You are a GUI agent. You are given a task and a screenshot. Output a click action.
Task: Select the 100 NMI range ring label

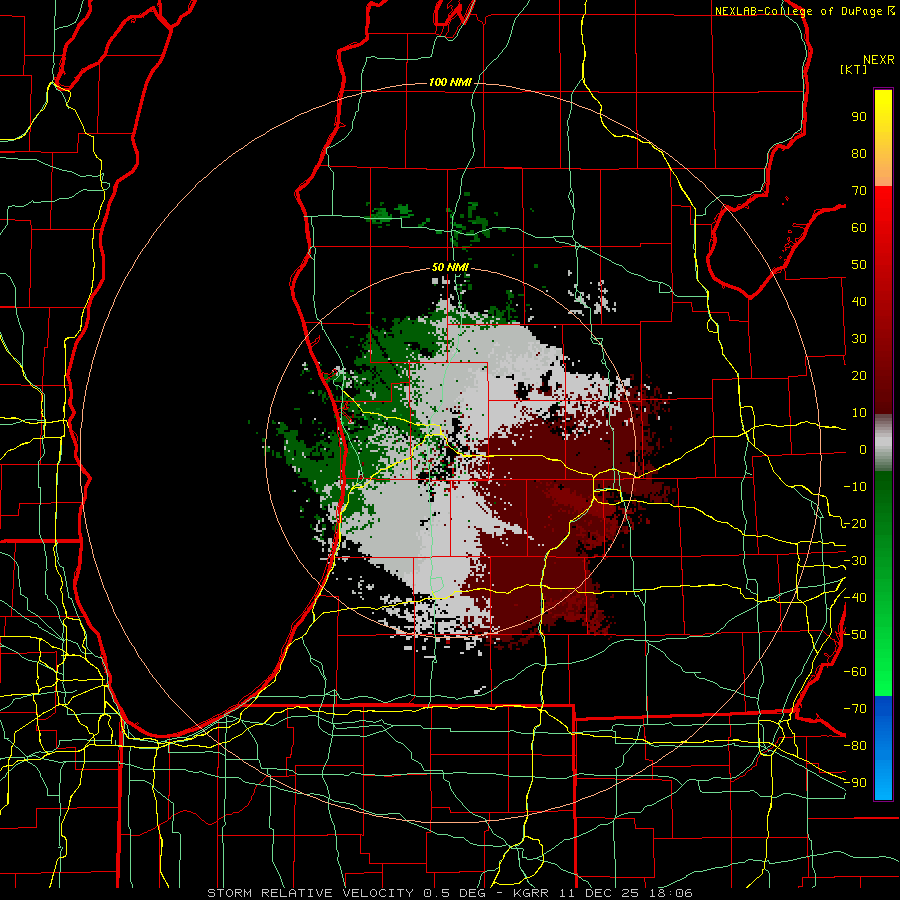click(450, 83)
